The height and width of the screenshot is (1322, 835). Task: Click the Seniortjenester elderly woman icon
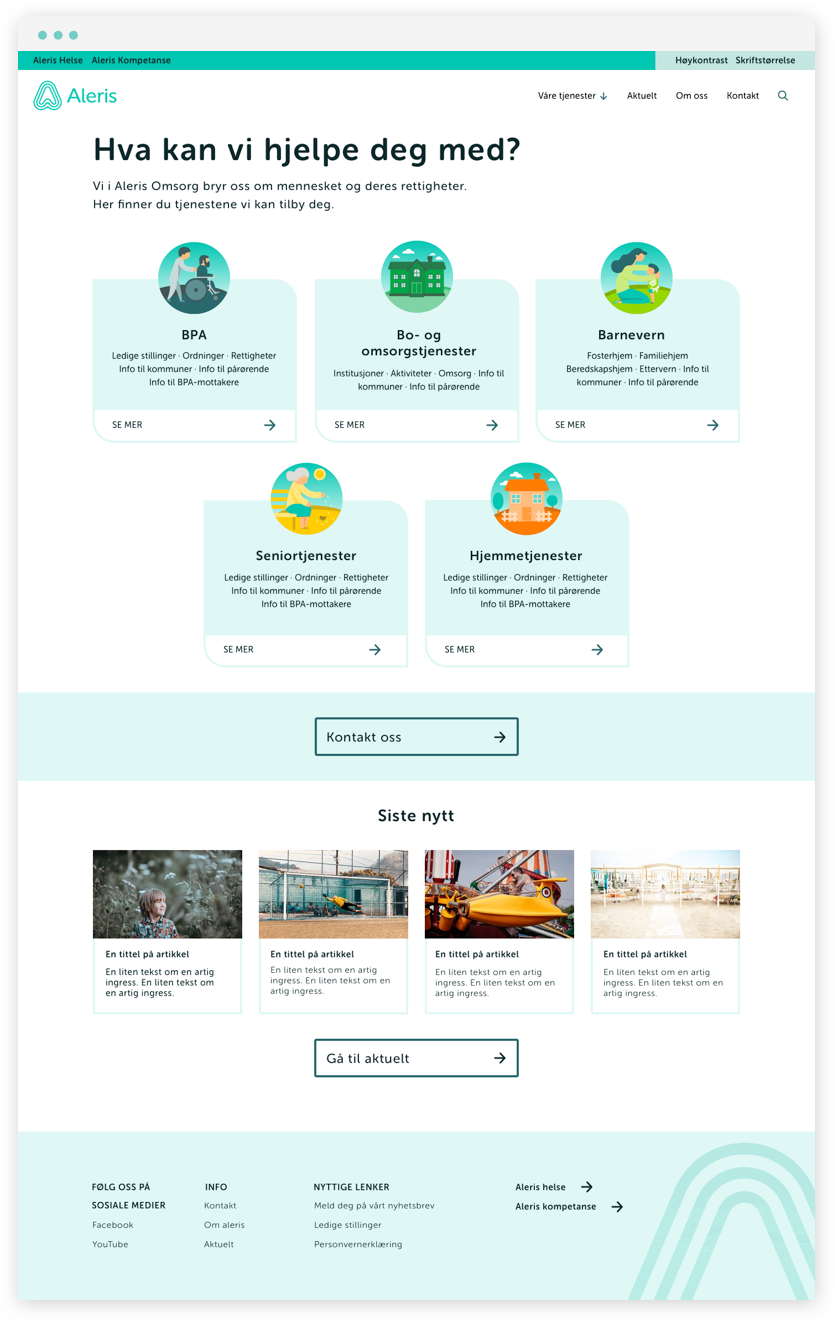306,499
